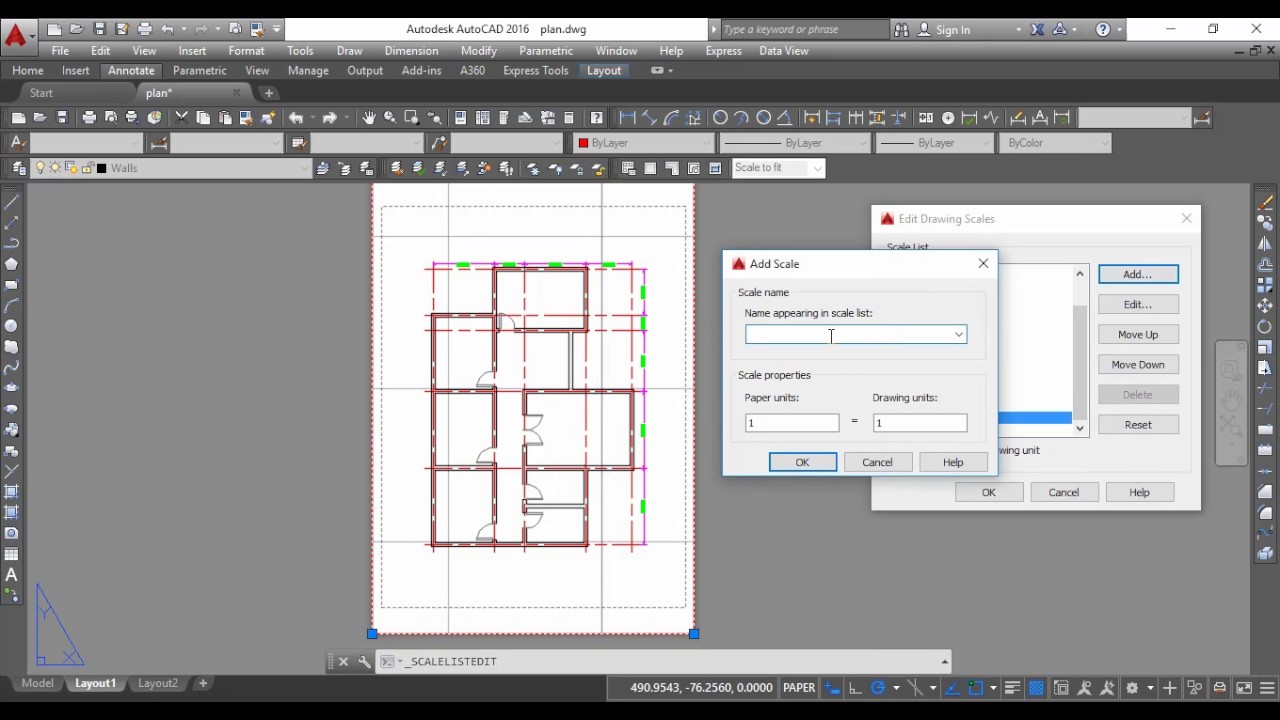Image resolution: width=1280 pixels, height=720 pixels.
Task: Click Add... in Edit Drawing Scales
Action: click(1138, 274)
